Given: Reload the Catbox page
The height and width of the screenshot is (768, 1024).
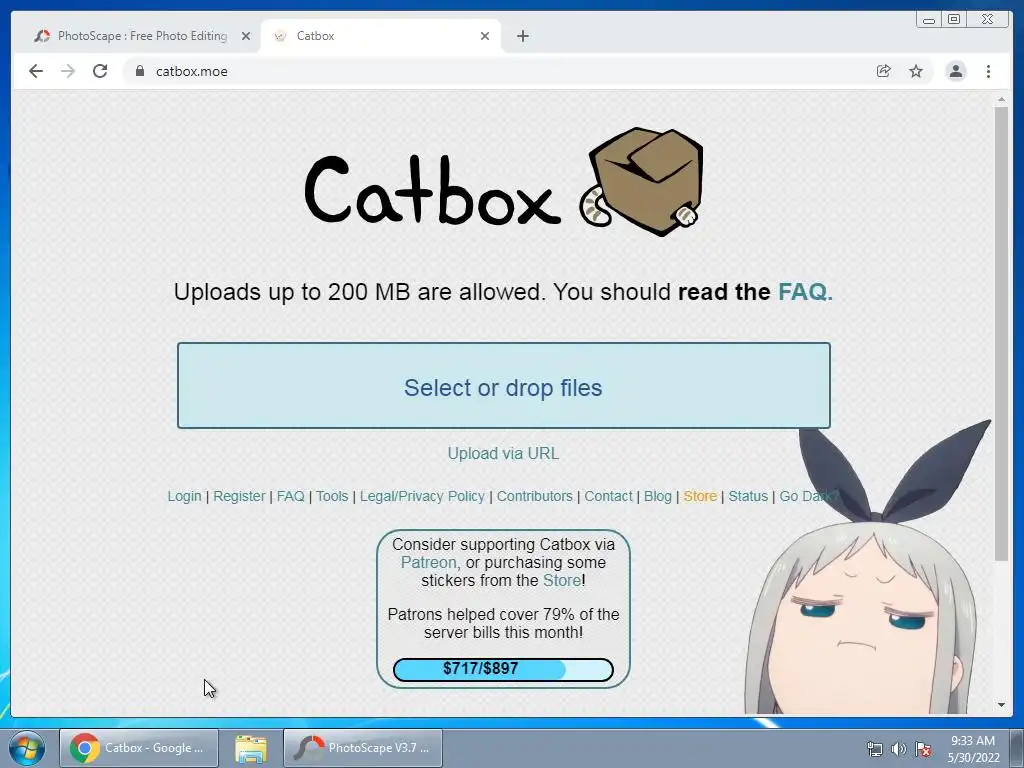Looking at the screenshot, I should 100,71.
